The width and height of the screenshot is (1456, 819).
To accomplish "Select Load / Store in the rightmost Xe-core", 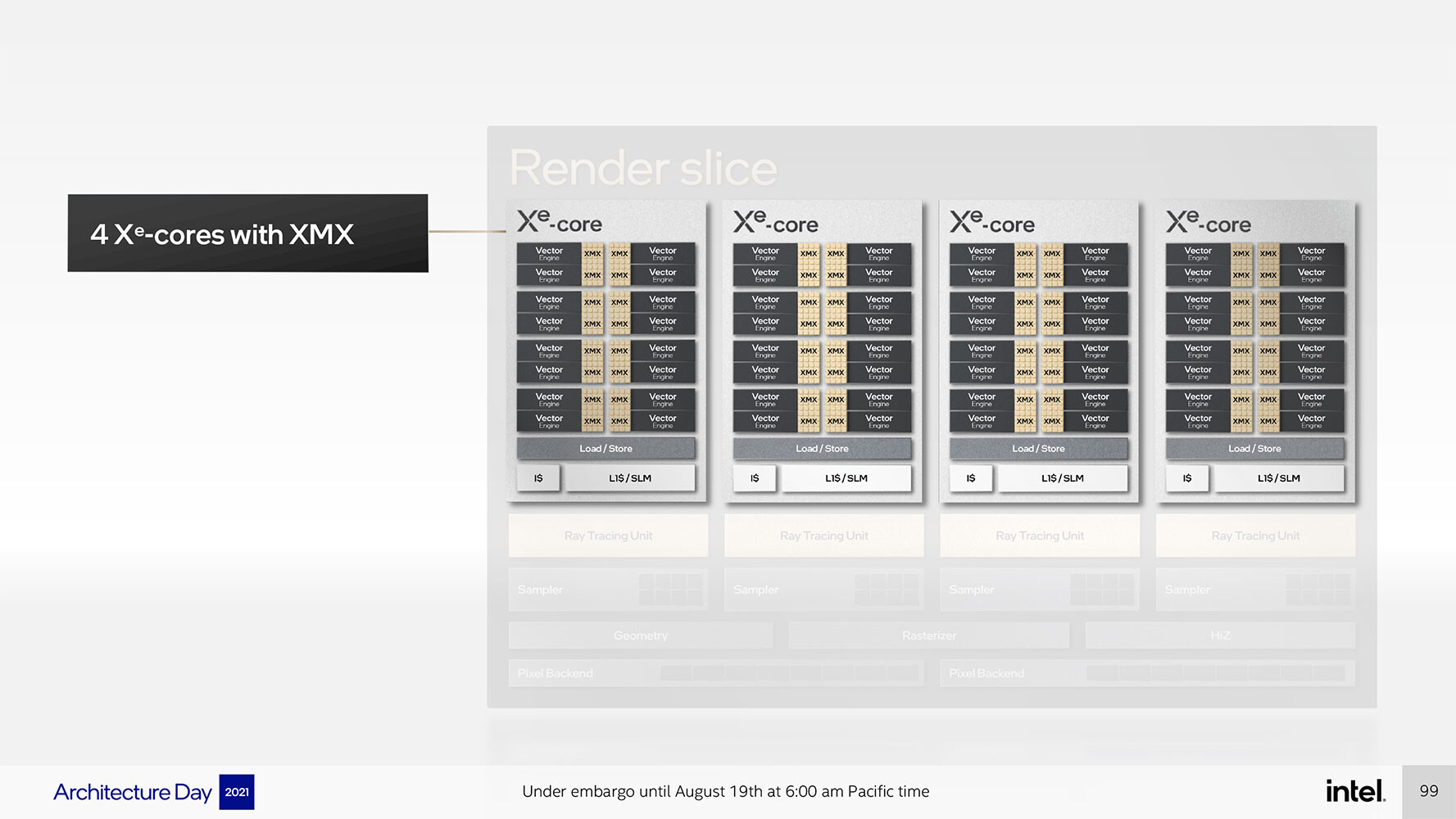I will pyautogui.click(x=1254, y=449).
